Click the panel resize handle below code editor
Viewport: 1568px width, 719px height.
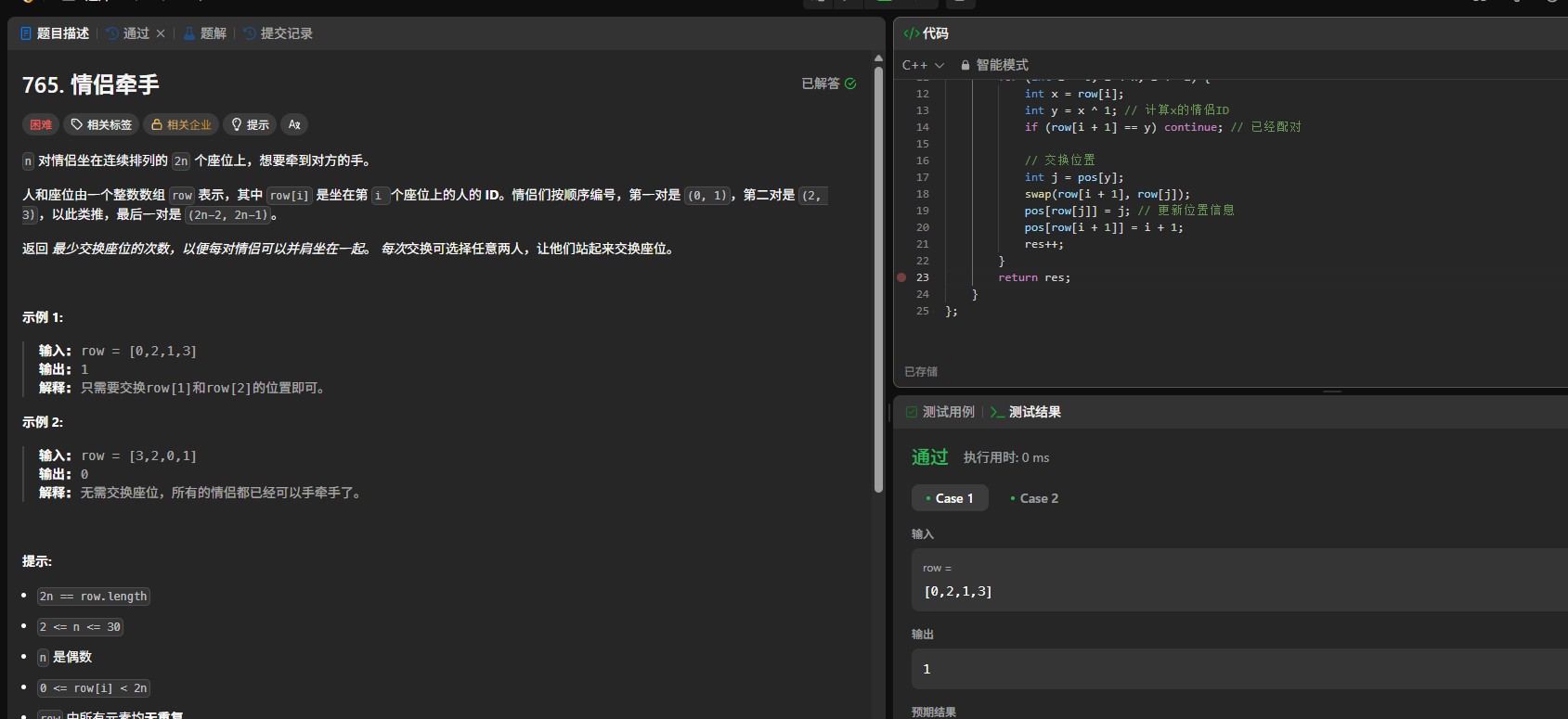pyautogui.click(x=1332, y=392)
